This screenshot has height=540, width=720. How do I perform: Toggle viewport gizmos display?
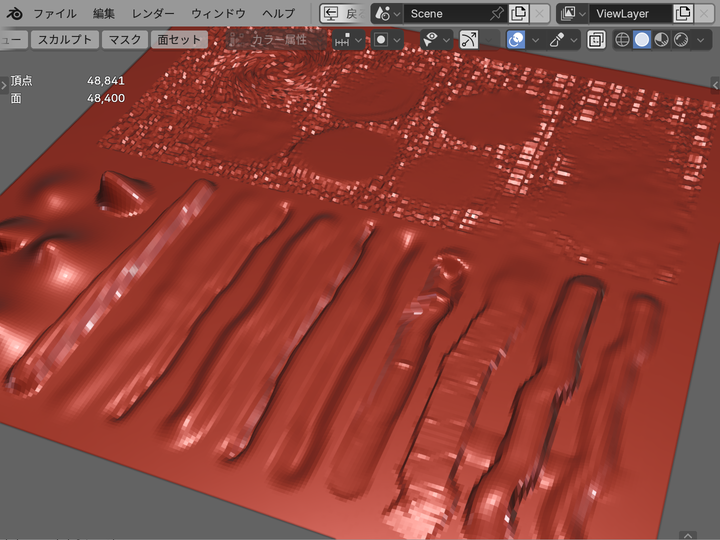tap(468, 40)
